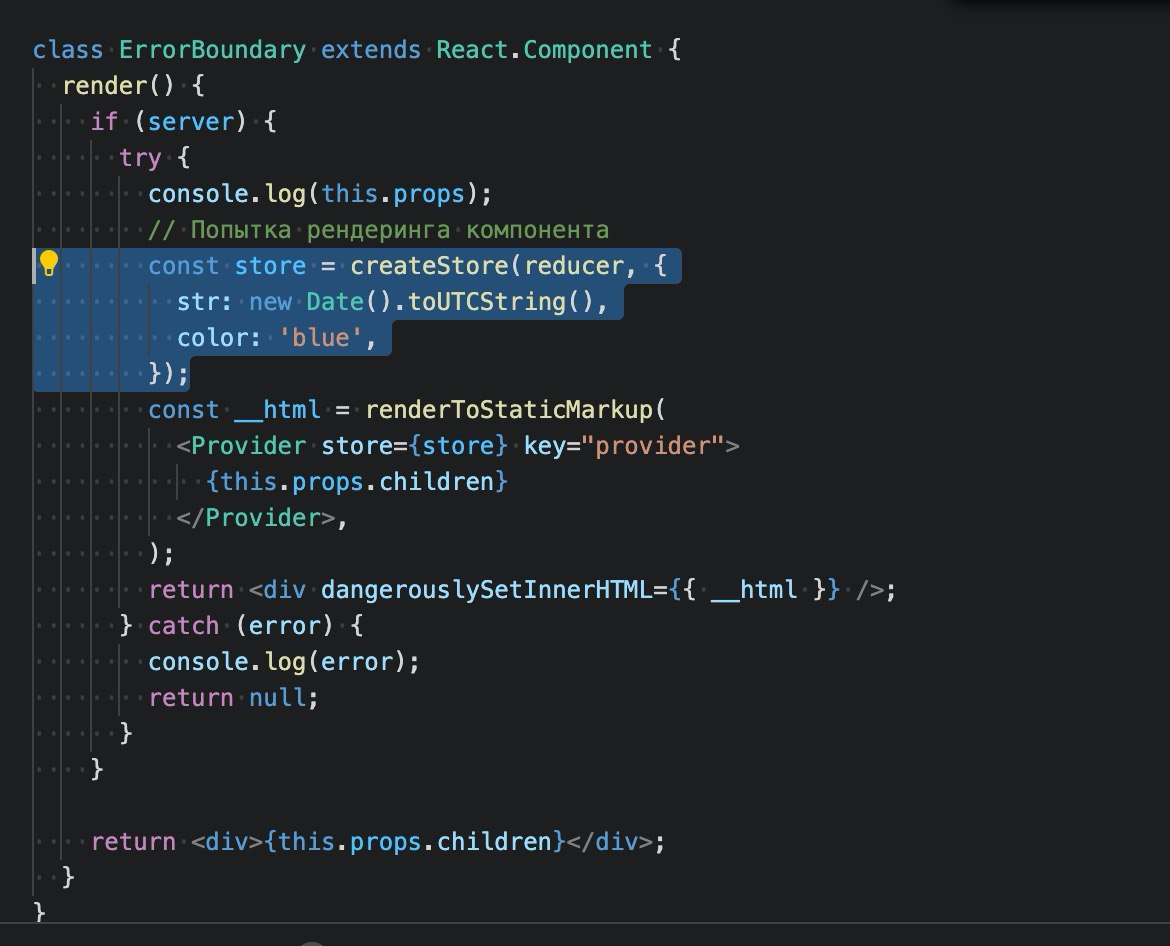
Task: Click the "provider" key string value
Action: pos(653,445)
